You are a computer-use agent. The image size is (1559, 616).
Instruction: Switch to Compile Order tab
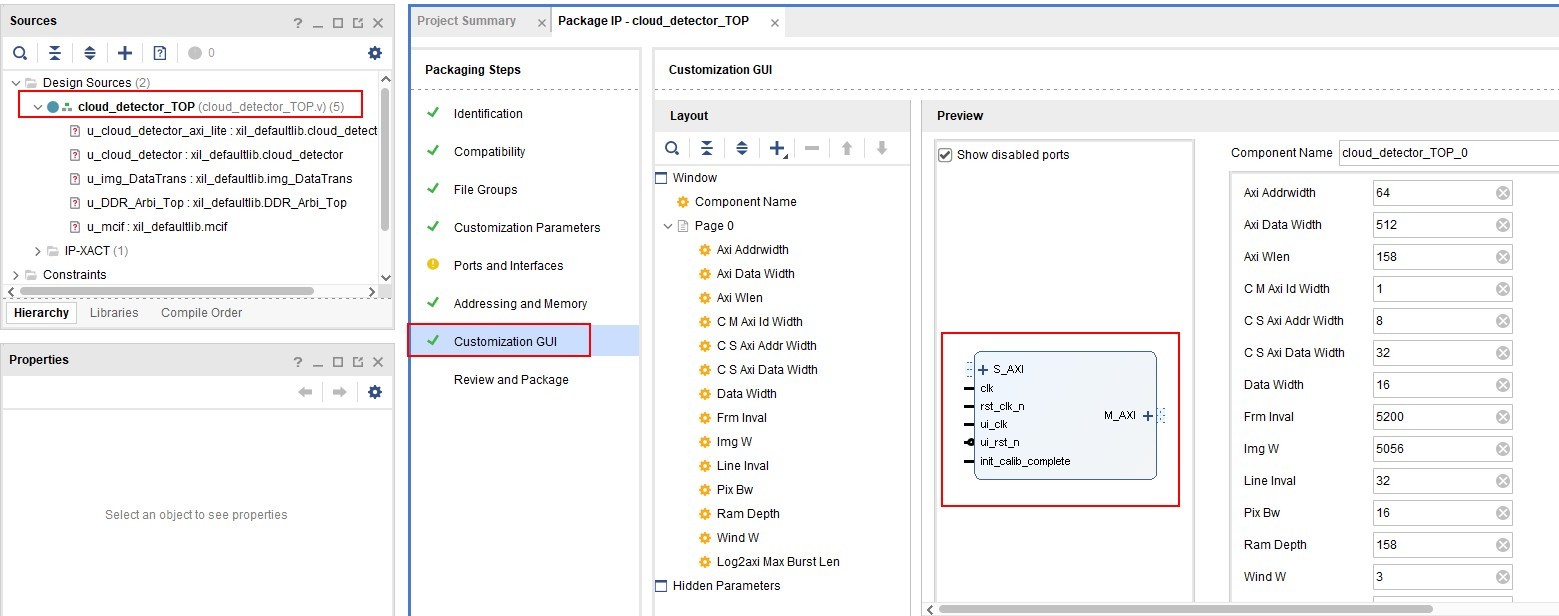click(201, 313)
